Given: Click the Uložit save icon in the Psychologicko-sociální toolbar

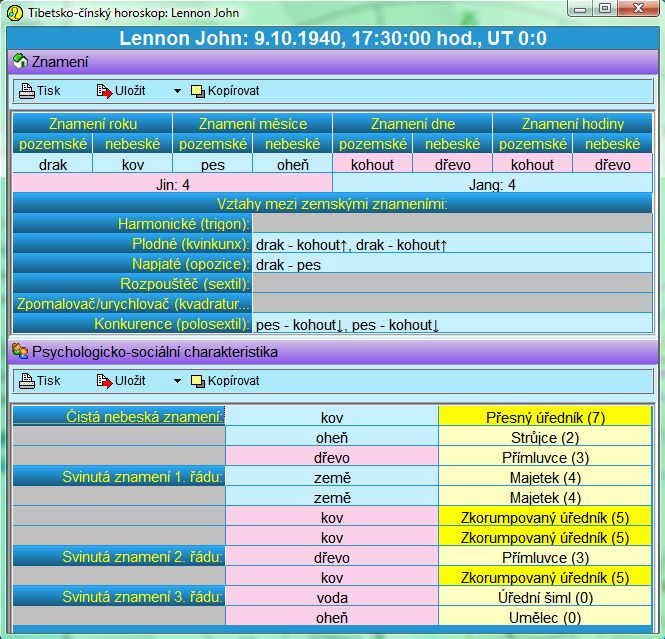Looking at the screenshot, I should click(x=104, y=381).
